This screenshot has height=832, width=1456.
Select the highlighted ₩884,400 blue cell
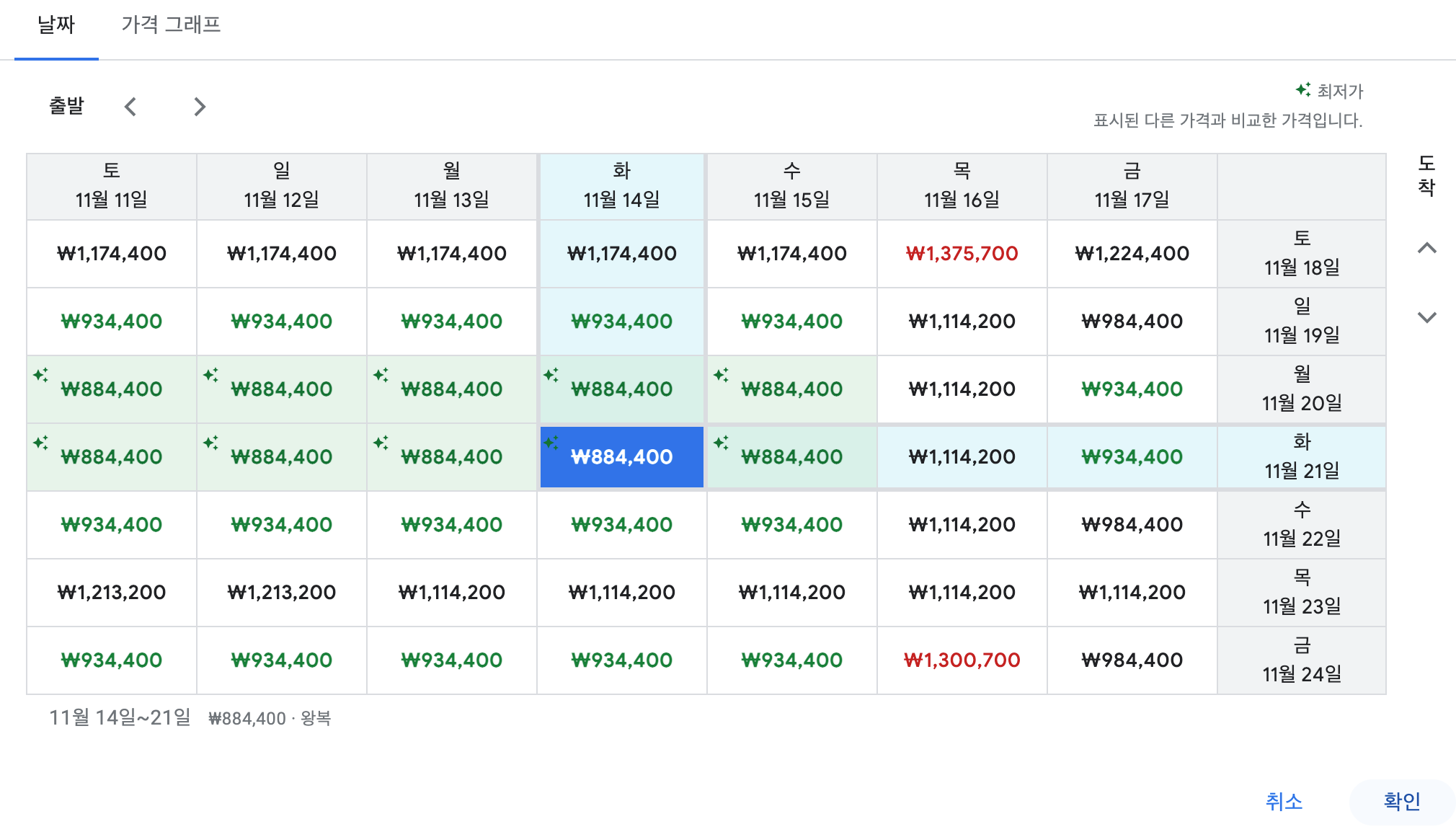(621, 456)
